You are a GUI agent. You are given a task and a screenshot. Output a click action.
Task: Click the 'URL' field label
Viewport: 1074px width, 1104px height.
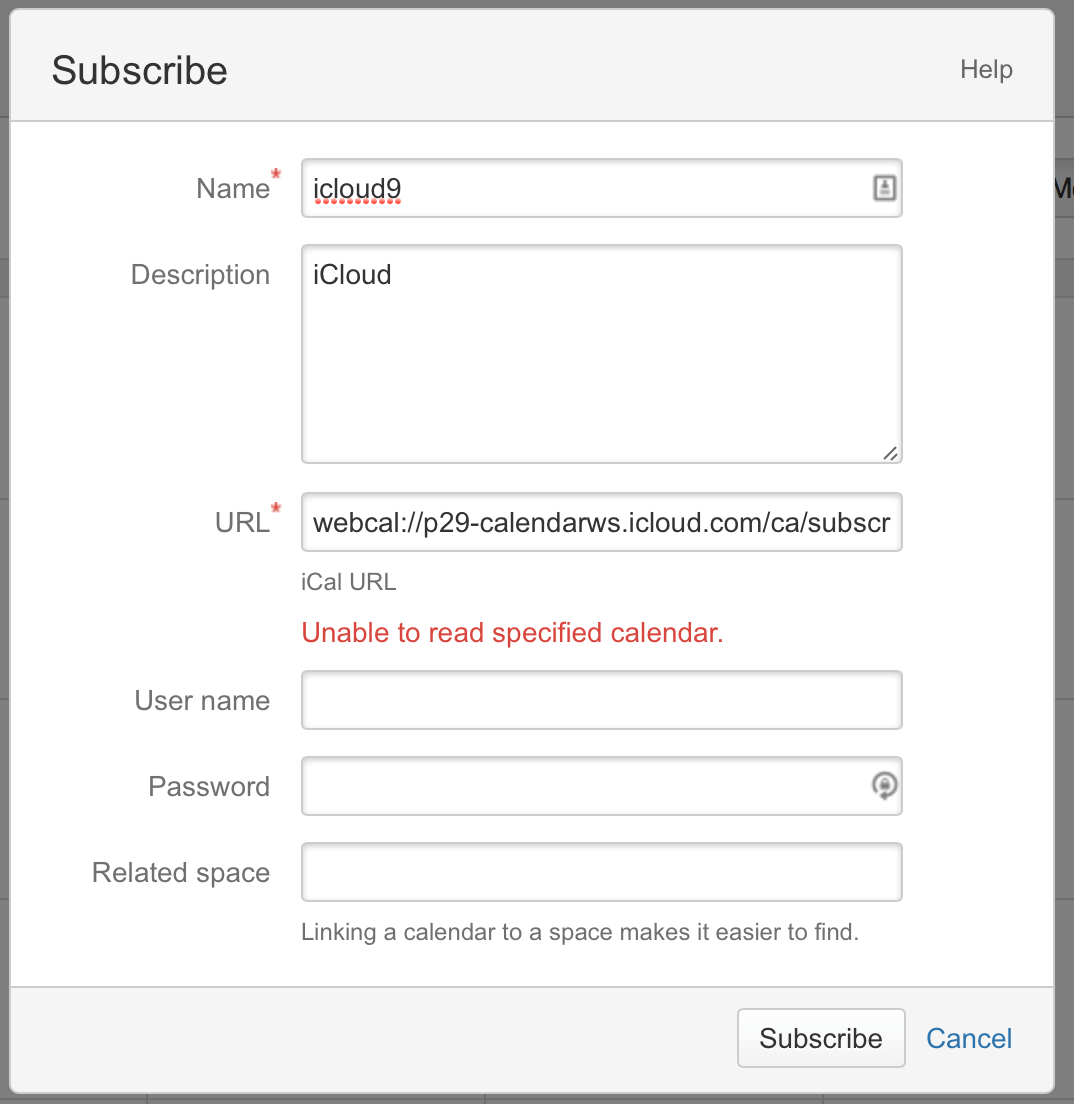242,522
